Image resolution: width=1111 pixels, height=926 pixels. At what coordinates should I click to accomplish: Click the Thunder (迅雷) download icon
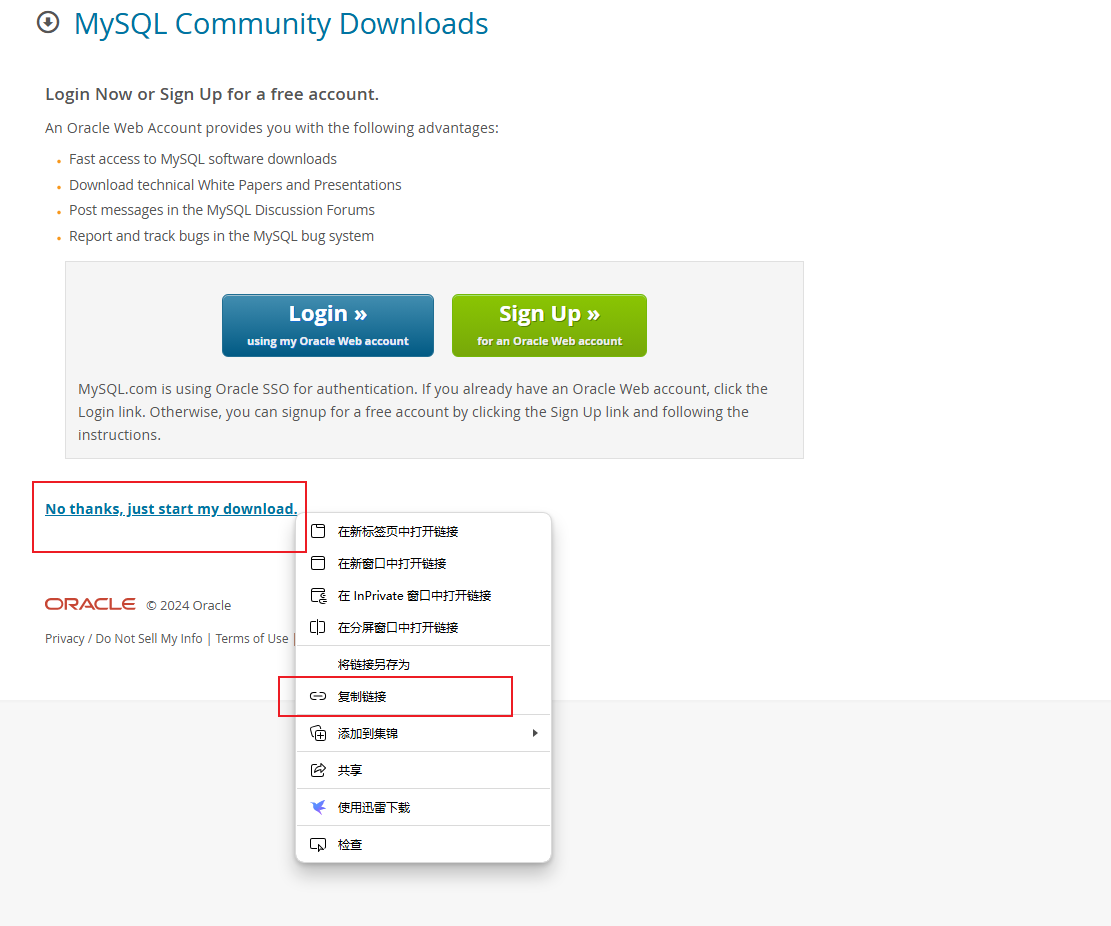317,806
